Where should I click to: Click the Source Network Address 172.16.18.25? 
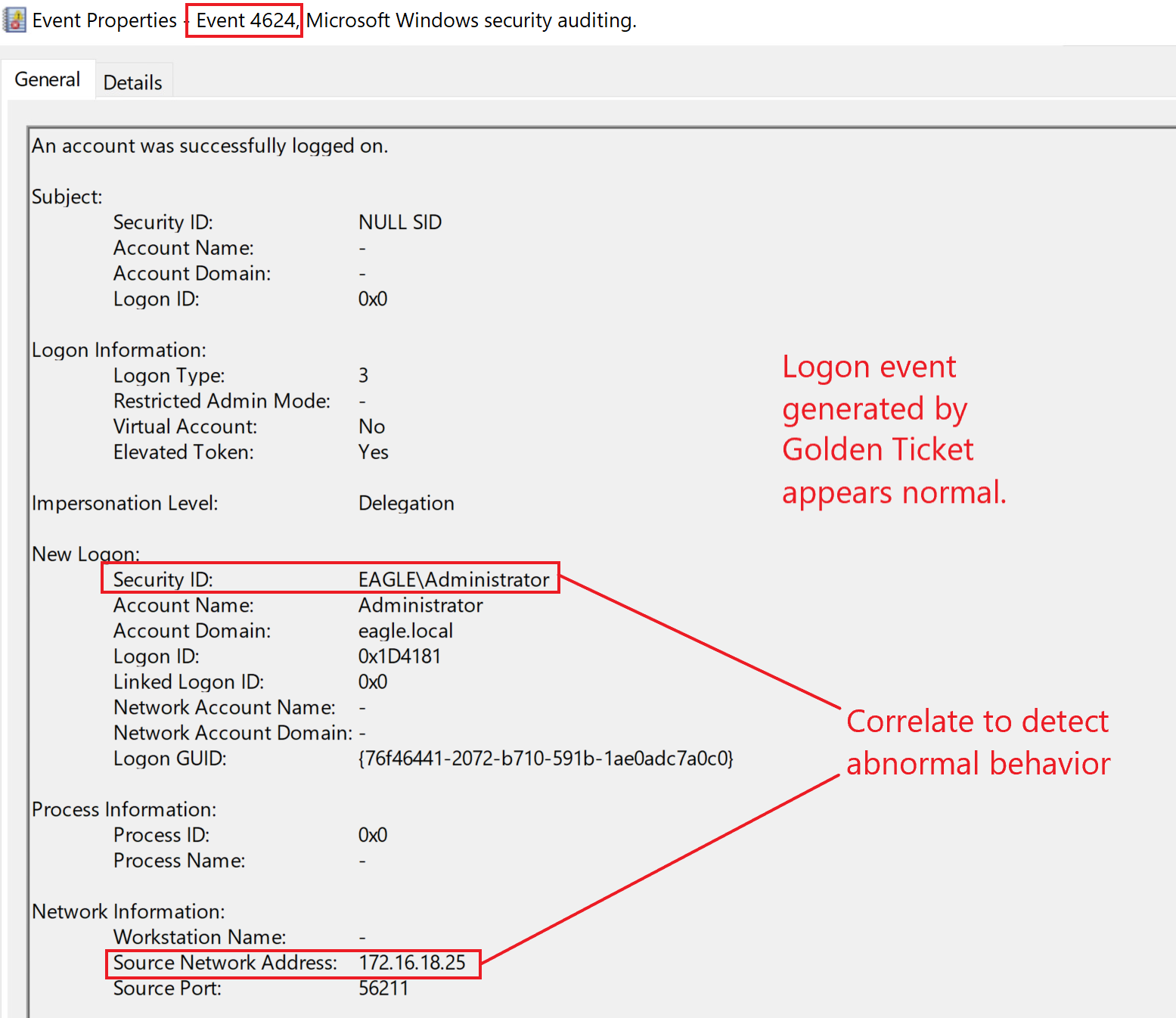412,963
